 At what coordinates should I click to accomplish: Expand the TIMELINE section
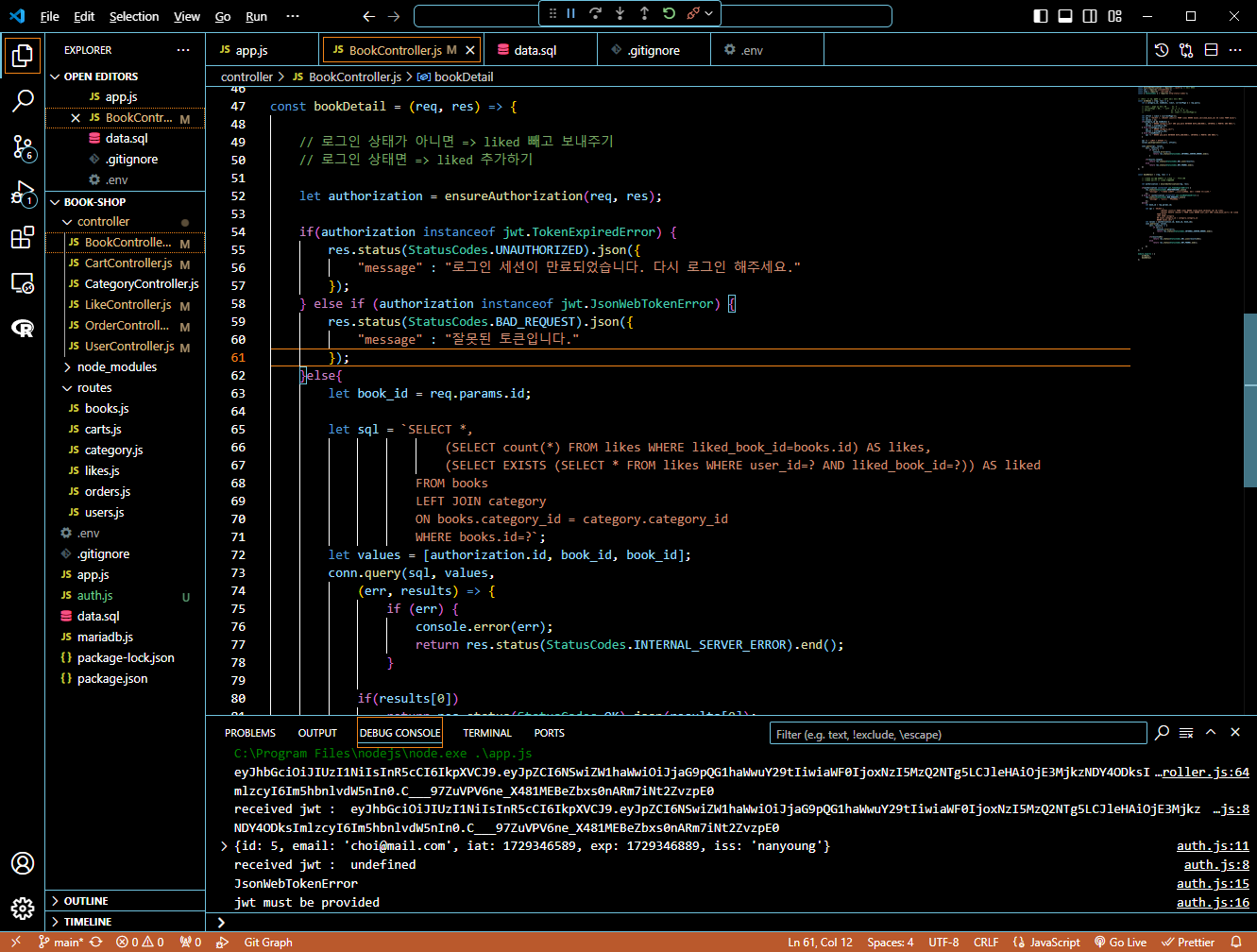[126, 922]
